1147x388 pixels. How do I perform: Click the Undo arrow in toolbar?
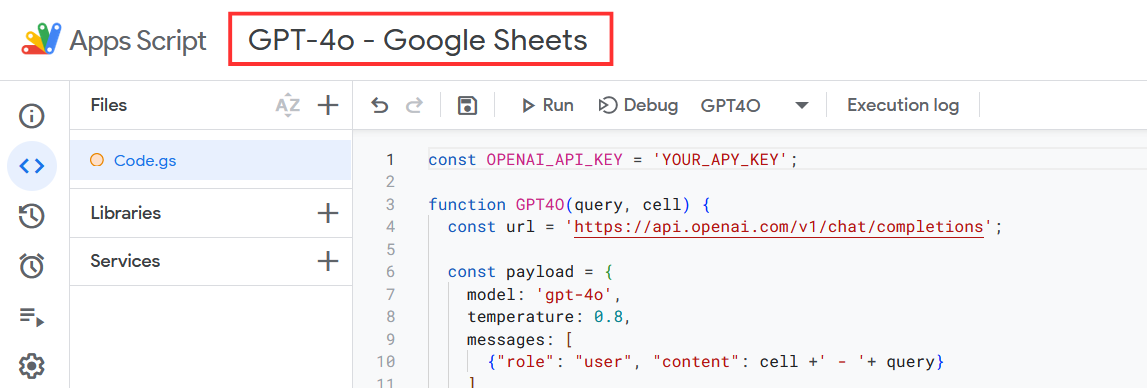379,105
